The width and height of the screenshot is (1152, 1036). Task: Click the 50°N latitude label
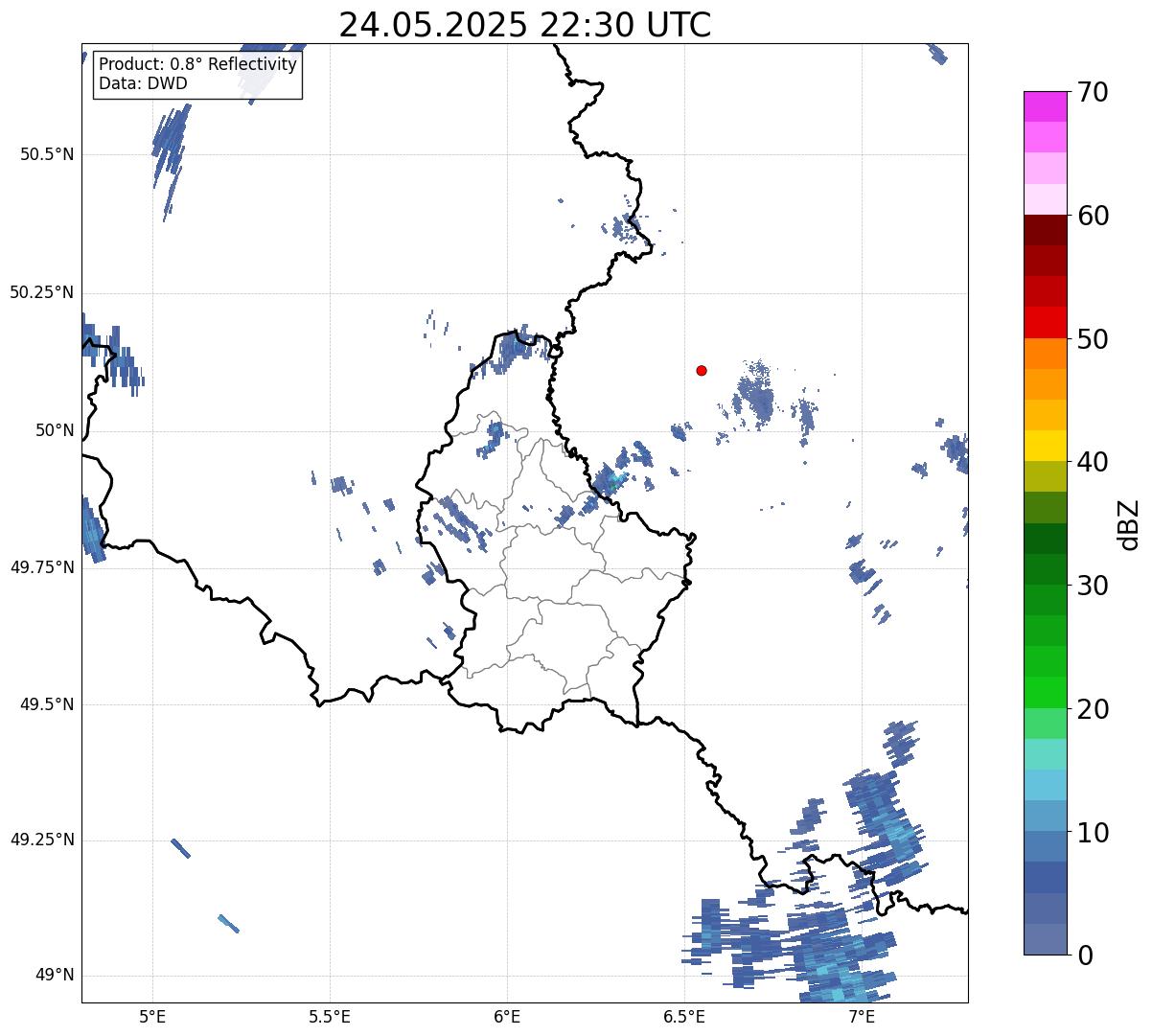(x=55, y=430)
